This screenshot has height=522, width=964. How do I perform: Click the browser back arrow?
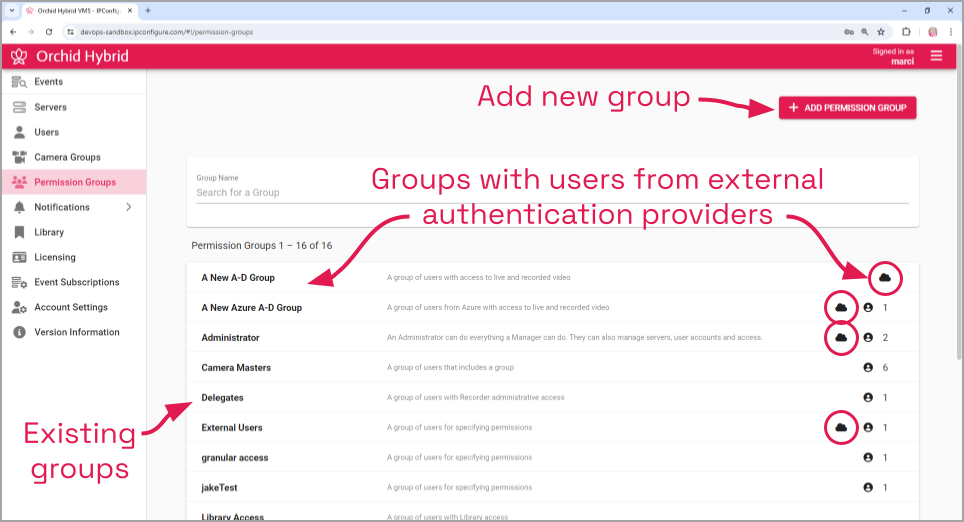click(13, 32)
